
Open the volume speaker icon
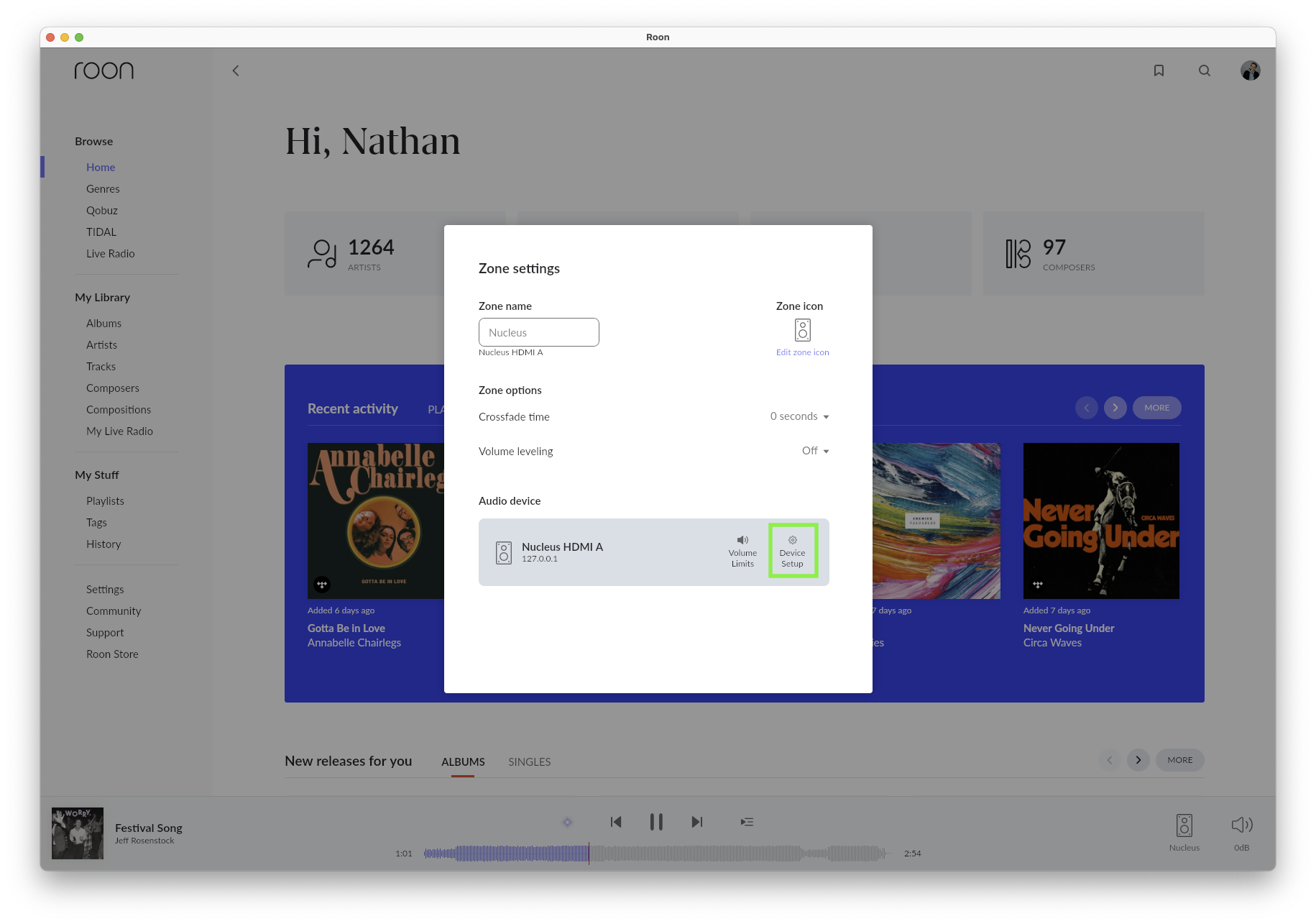[x=1241, y=825]
